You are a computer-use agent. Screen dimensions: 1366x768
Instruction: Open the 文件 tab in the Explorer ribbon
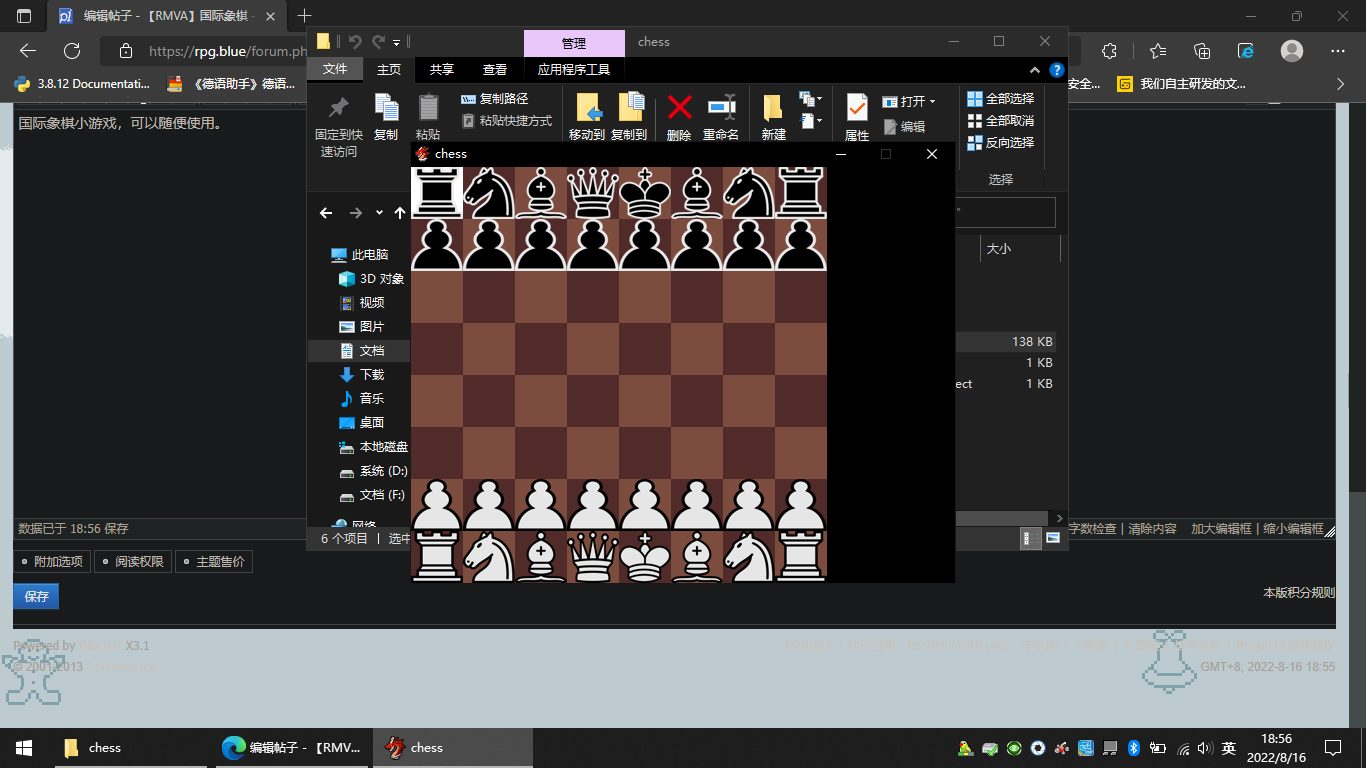pyautogui.click(x=335, y=69)
